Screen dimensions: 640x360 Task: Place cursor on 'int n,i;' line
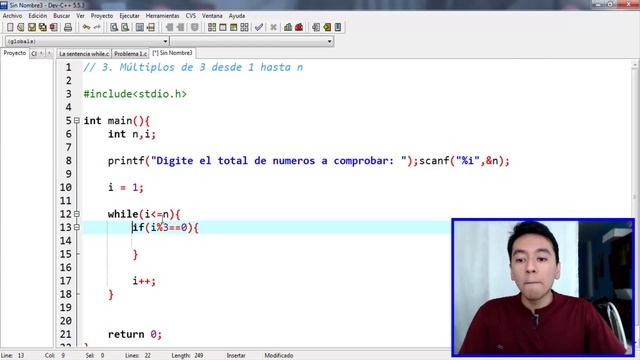pos(132,134)
